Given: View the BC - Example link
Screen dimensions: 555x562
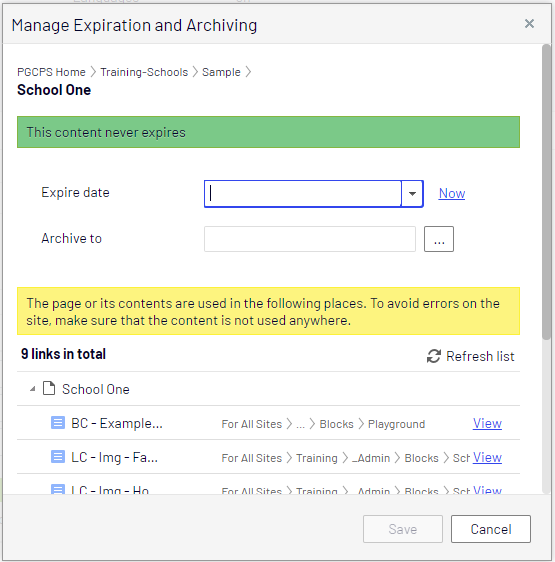Looking at the screenshot, I should pos(487,423).
